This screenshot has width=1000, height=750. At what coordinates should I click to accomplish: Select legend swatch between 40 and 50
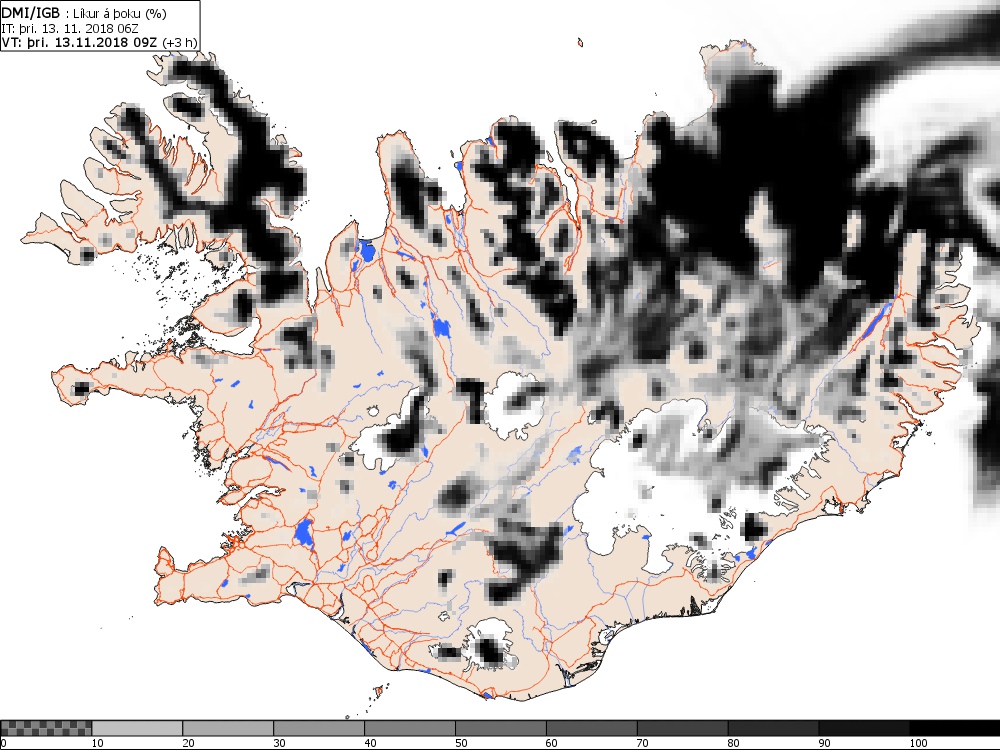coord(409,728)
